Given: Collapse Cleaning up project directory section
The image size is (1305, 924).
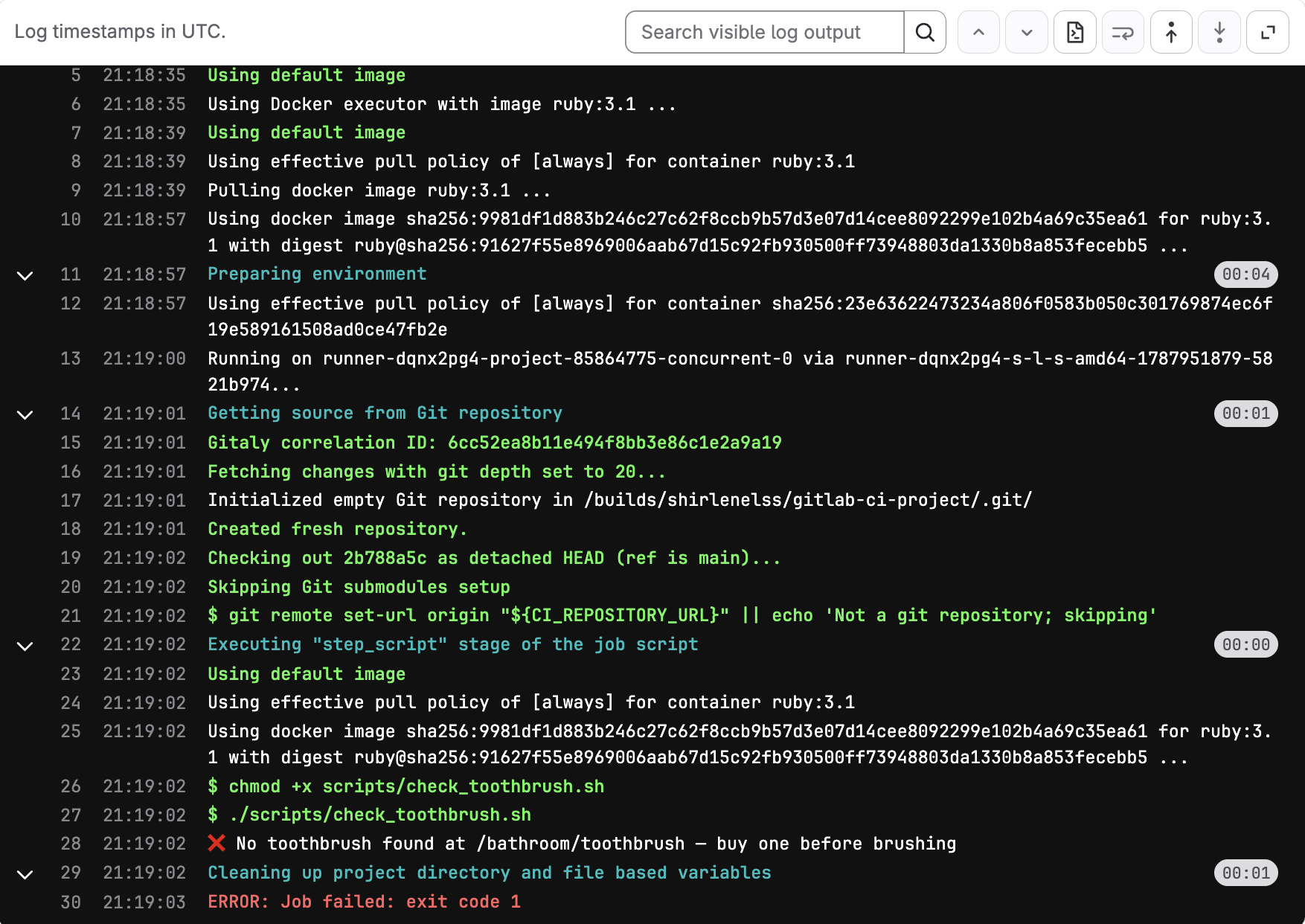Looking at the screenshot, I should (x=25, y=874).
